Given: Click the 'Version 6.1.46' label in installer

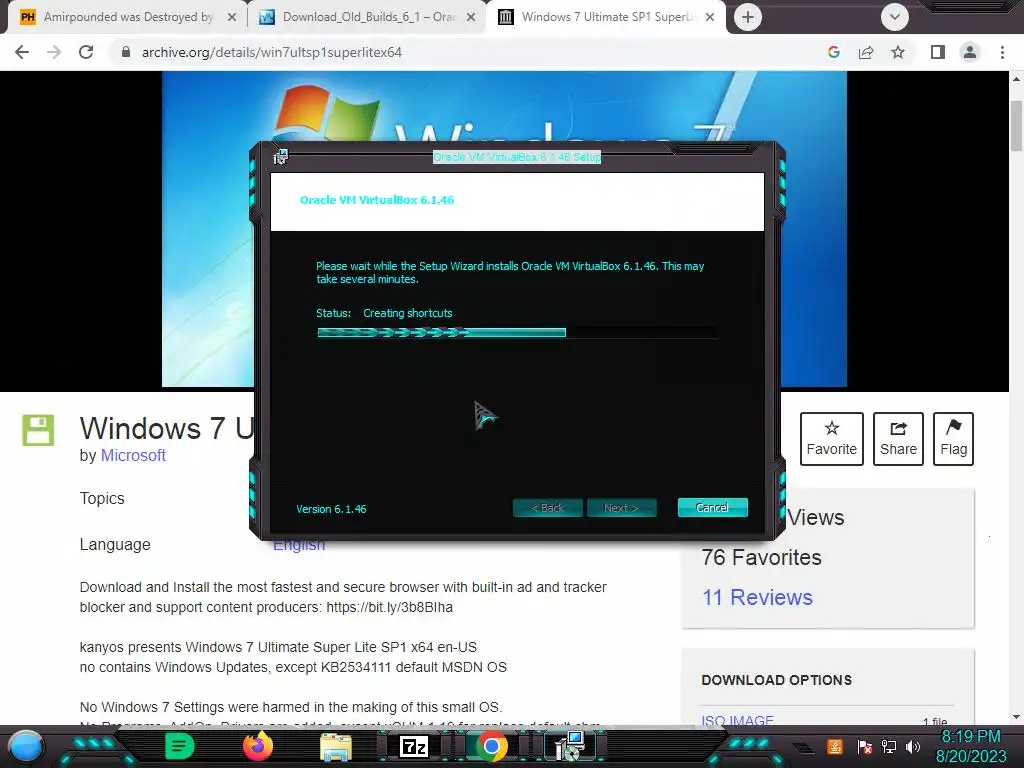Looking at the screenshot, I should [x=331, y=509].
